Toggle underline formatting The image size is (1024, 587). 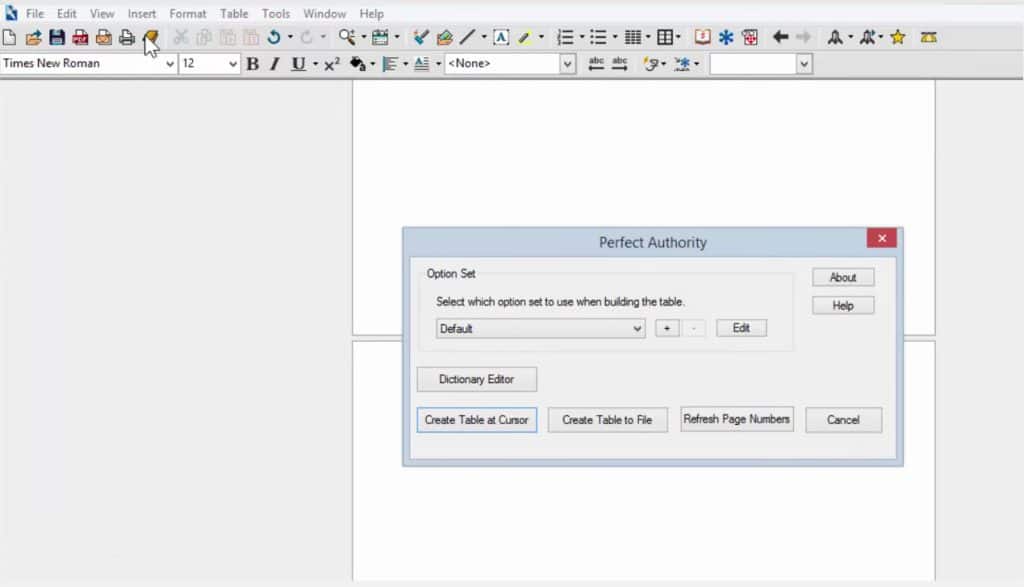(x=297, y=63)
